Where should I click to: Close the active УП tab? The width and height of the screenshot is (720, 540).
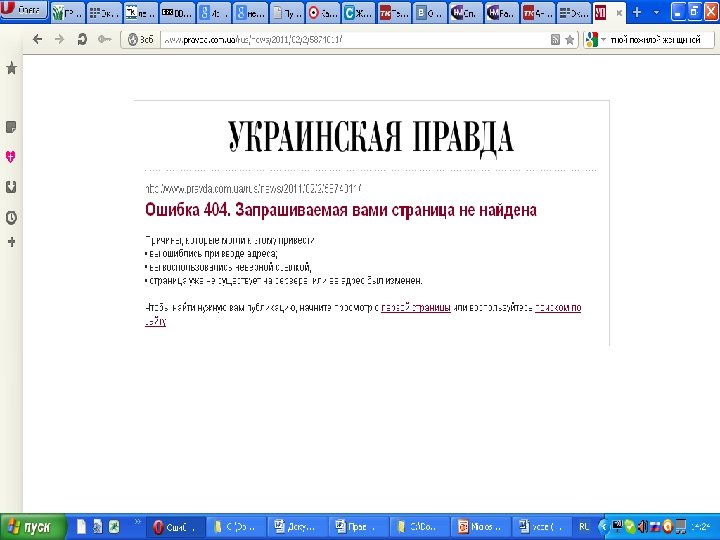click(619, 13)
